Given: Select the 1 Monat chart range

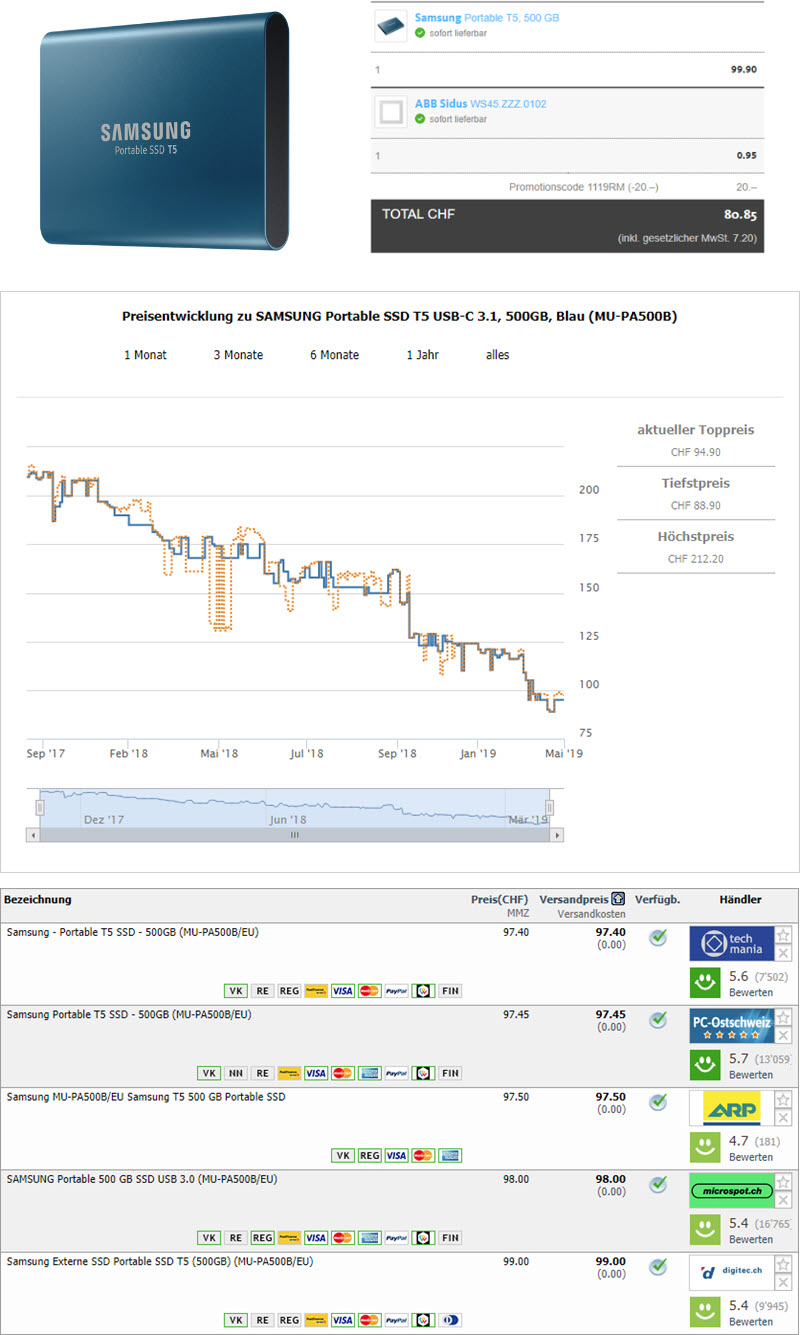Looking at the screenshot, I should [x=145, y=355].
